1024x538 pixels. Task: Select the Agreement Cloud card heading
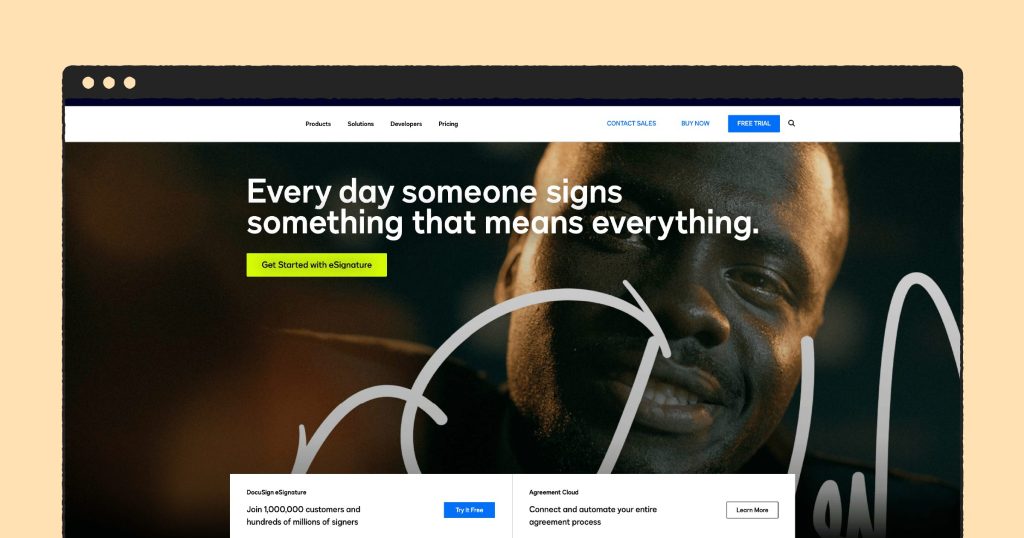[554, 492]
